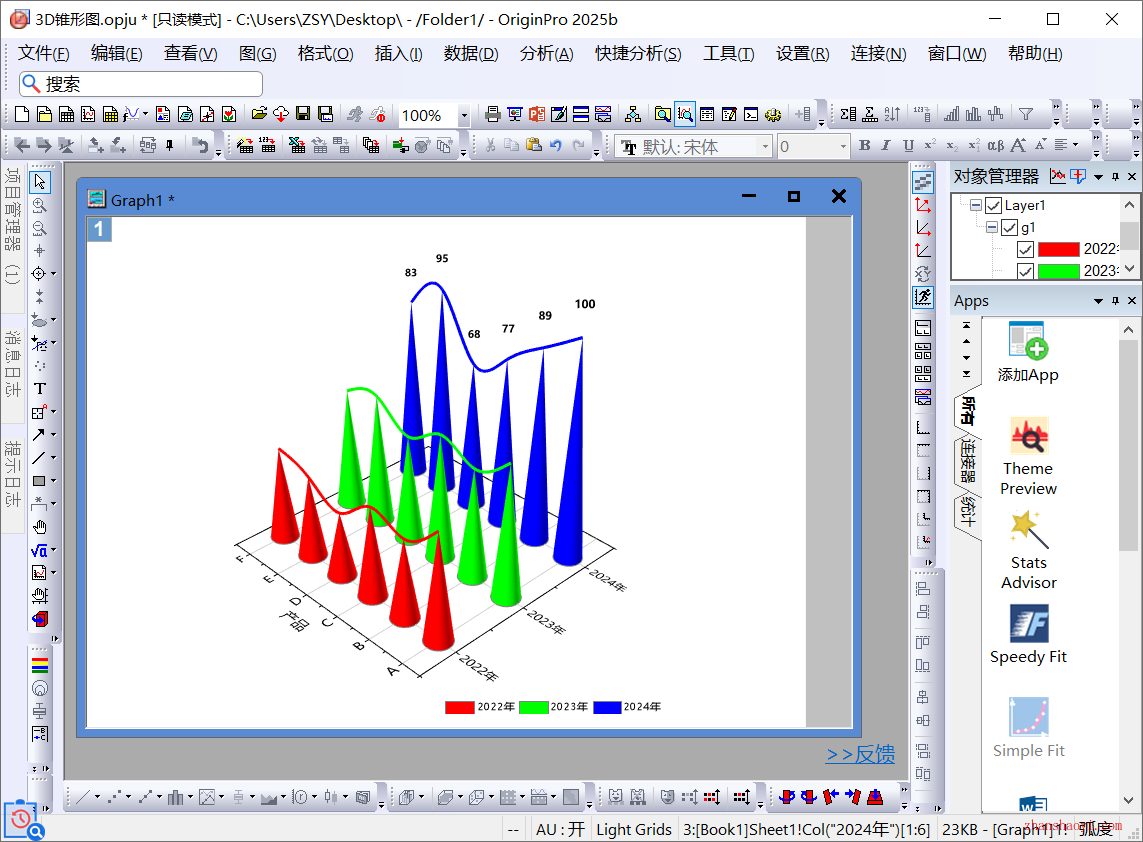Screen dimensions: 1143x842
Task: Open the Code Builder gear icon
Action: (x=772, y=115)
